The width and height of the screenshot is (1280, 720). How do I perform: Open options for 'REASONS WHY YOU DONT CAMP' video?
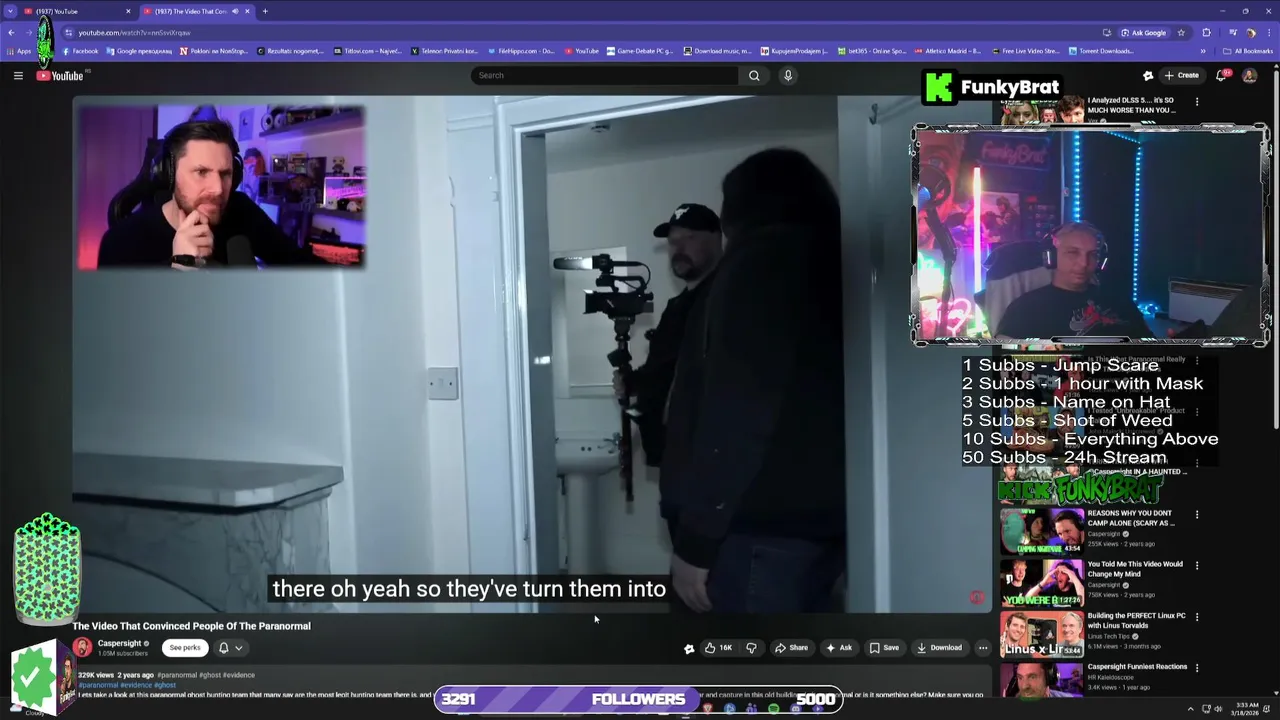click(1197, 515)
